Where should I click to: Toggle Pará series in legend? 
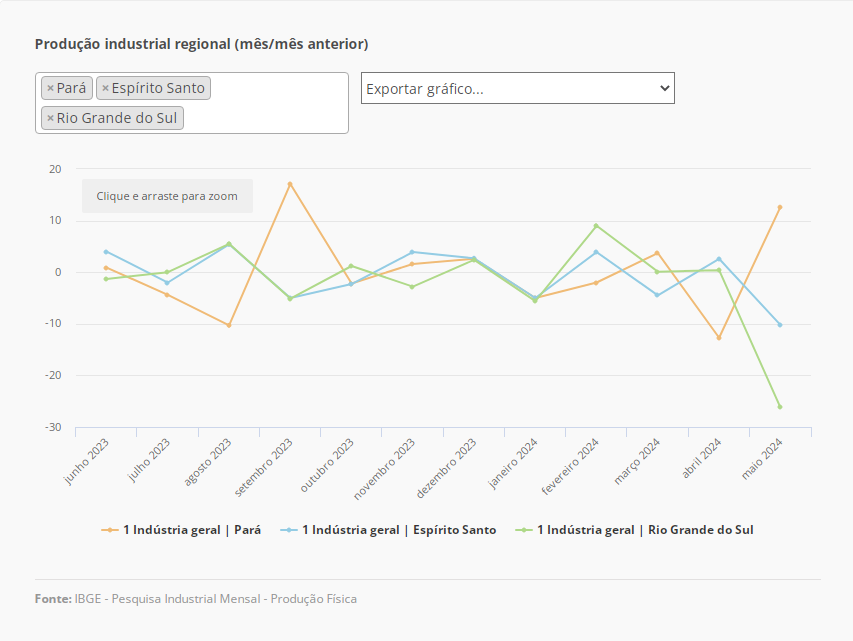coord(191,530)
